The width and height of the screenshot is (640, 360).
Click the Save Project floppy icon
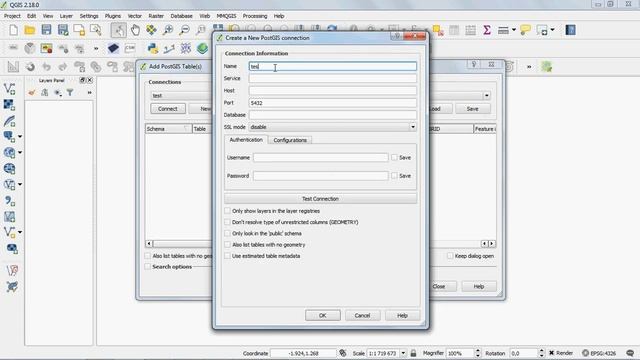[x=46, y=30]
